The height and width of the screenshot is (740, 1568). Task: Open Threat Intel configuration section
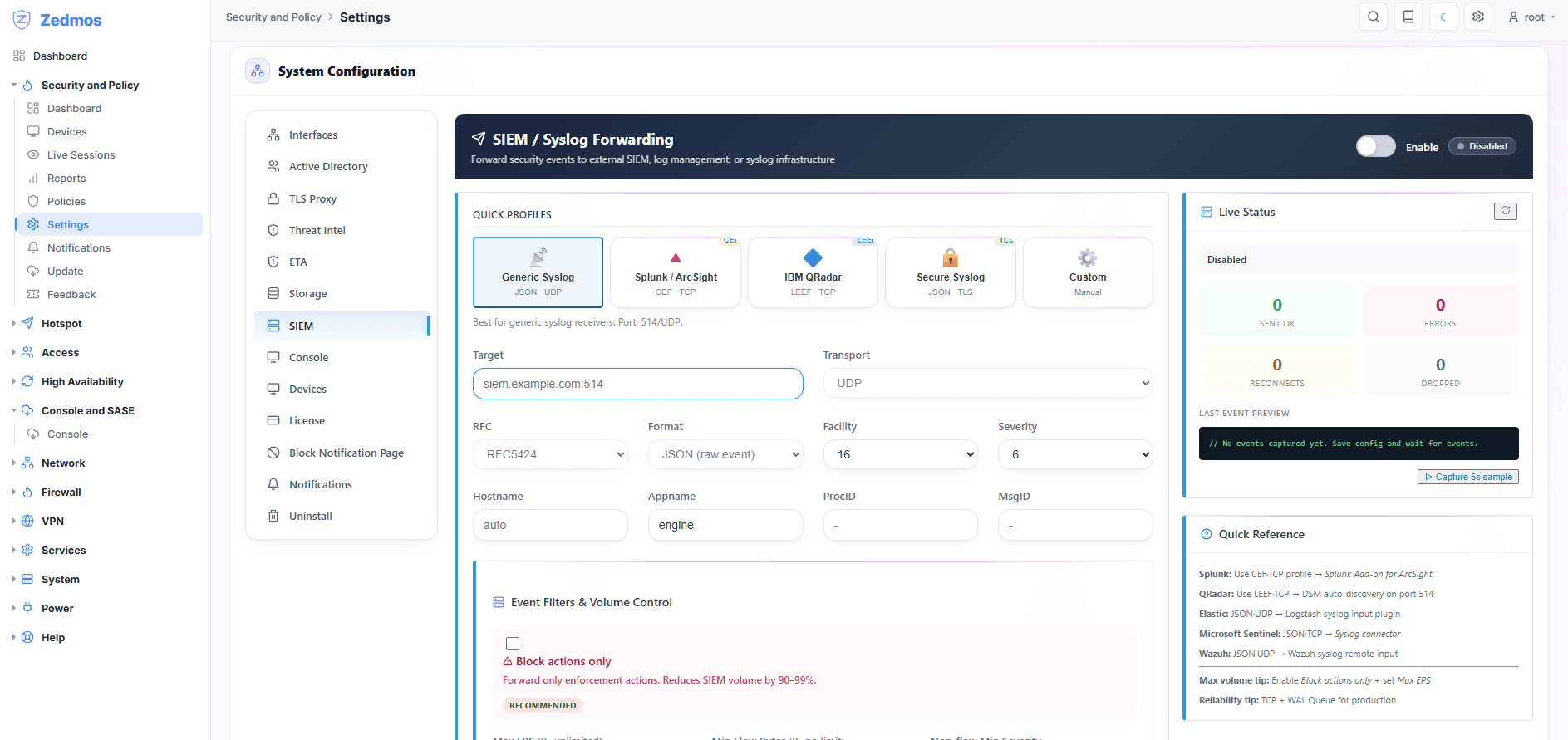[x=342, y=230]
